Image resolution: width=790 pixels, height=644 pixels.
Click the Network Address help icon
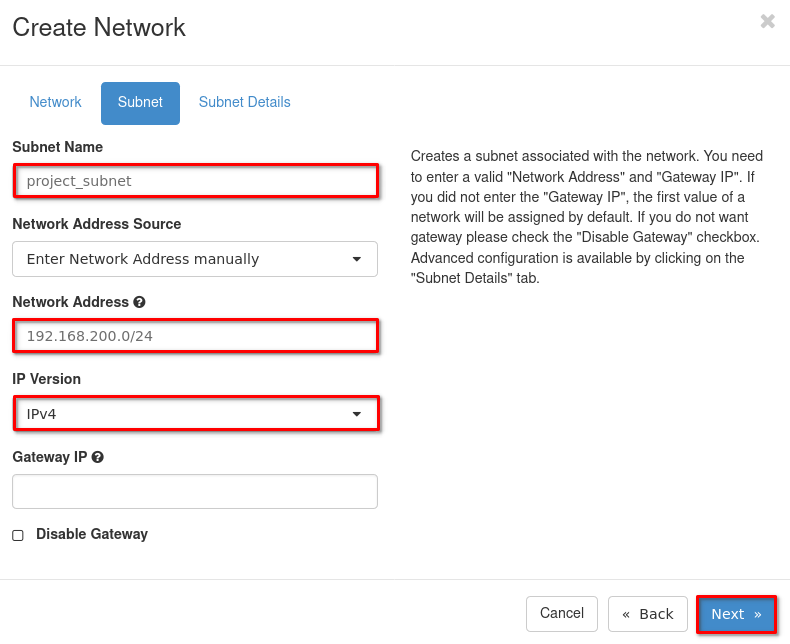click(140, 302)
